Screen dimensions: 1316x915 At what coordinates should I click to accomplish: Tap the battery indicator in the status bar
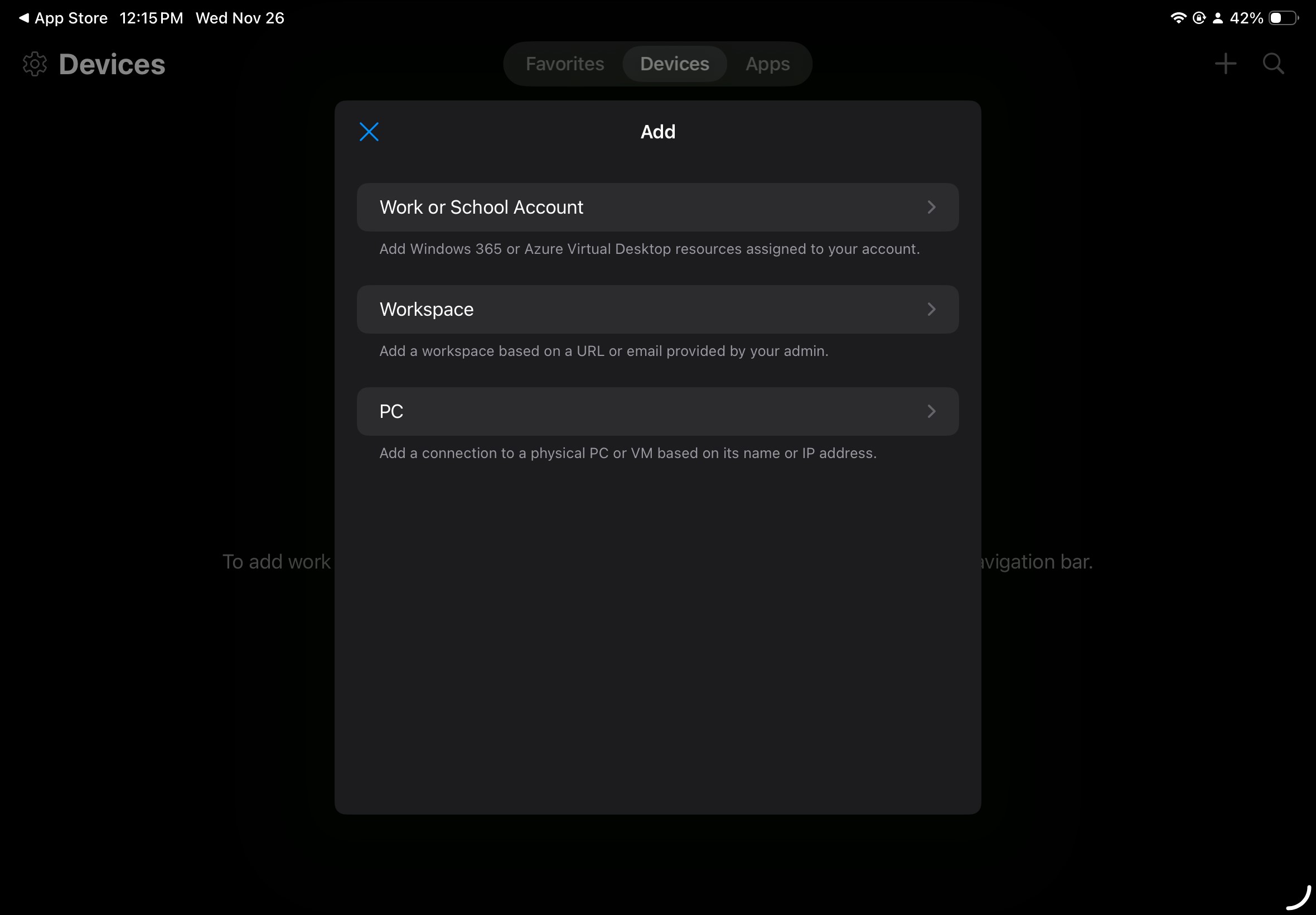pyautogui.click(x=1282, y=17)
